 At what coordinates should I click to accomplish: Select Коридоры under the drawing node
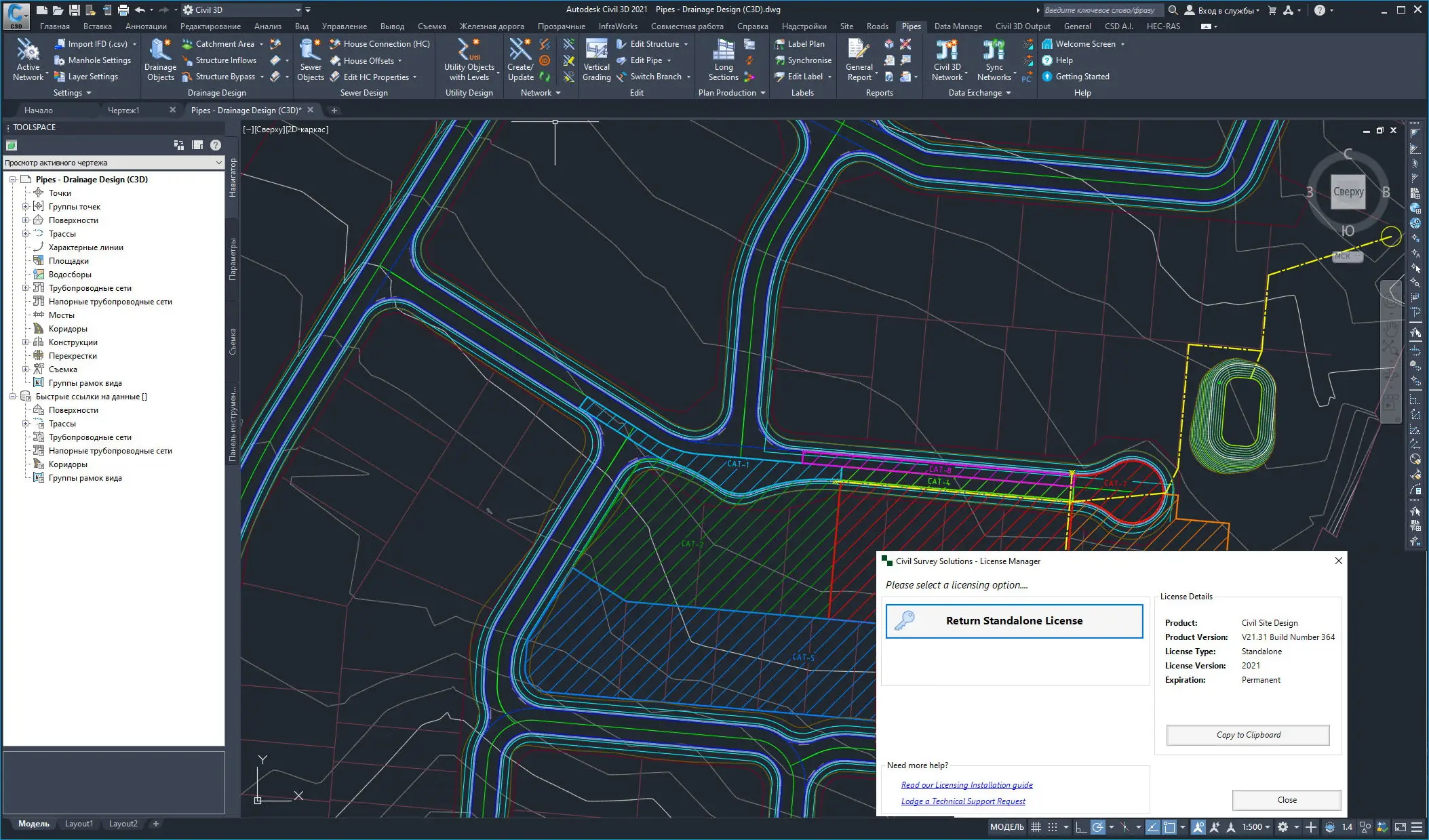[x=68, y=329]
